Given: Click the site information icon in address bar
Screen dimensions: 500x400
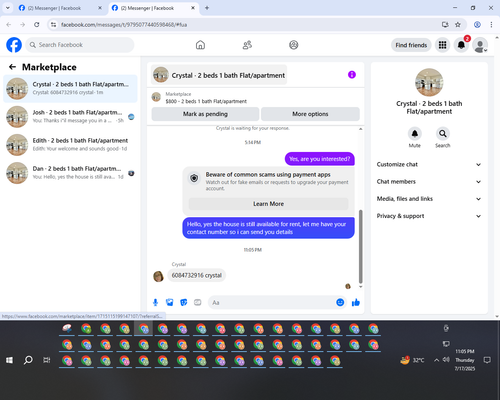Looking at the screenshot, I should click(x=53, y=24).
